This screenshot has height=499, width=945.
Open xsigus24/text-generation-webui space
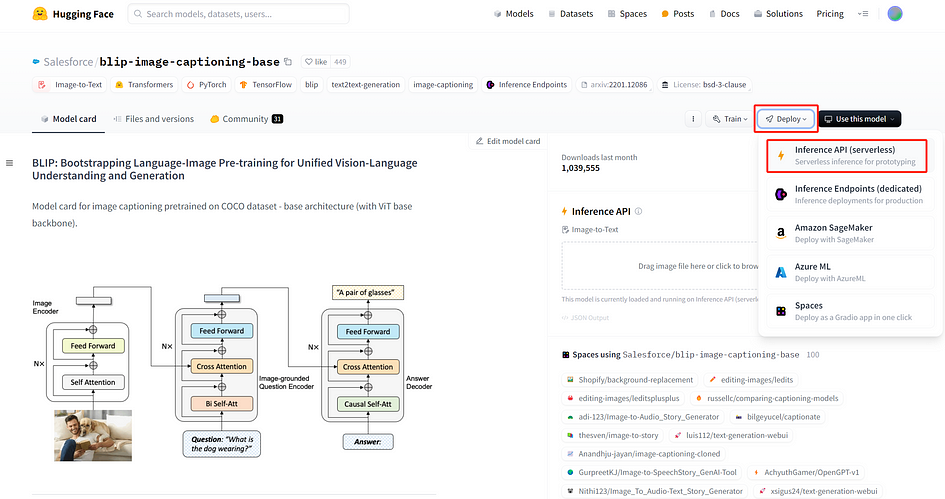(818, 491)
